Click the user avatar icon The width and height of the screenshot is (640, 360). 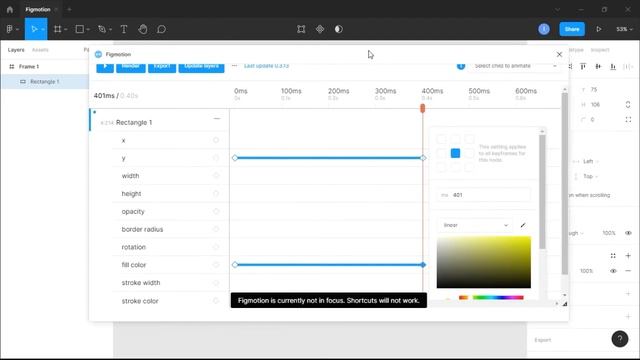(x=544, y=29)
